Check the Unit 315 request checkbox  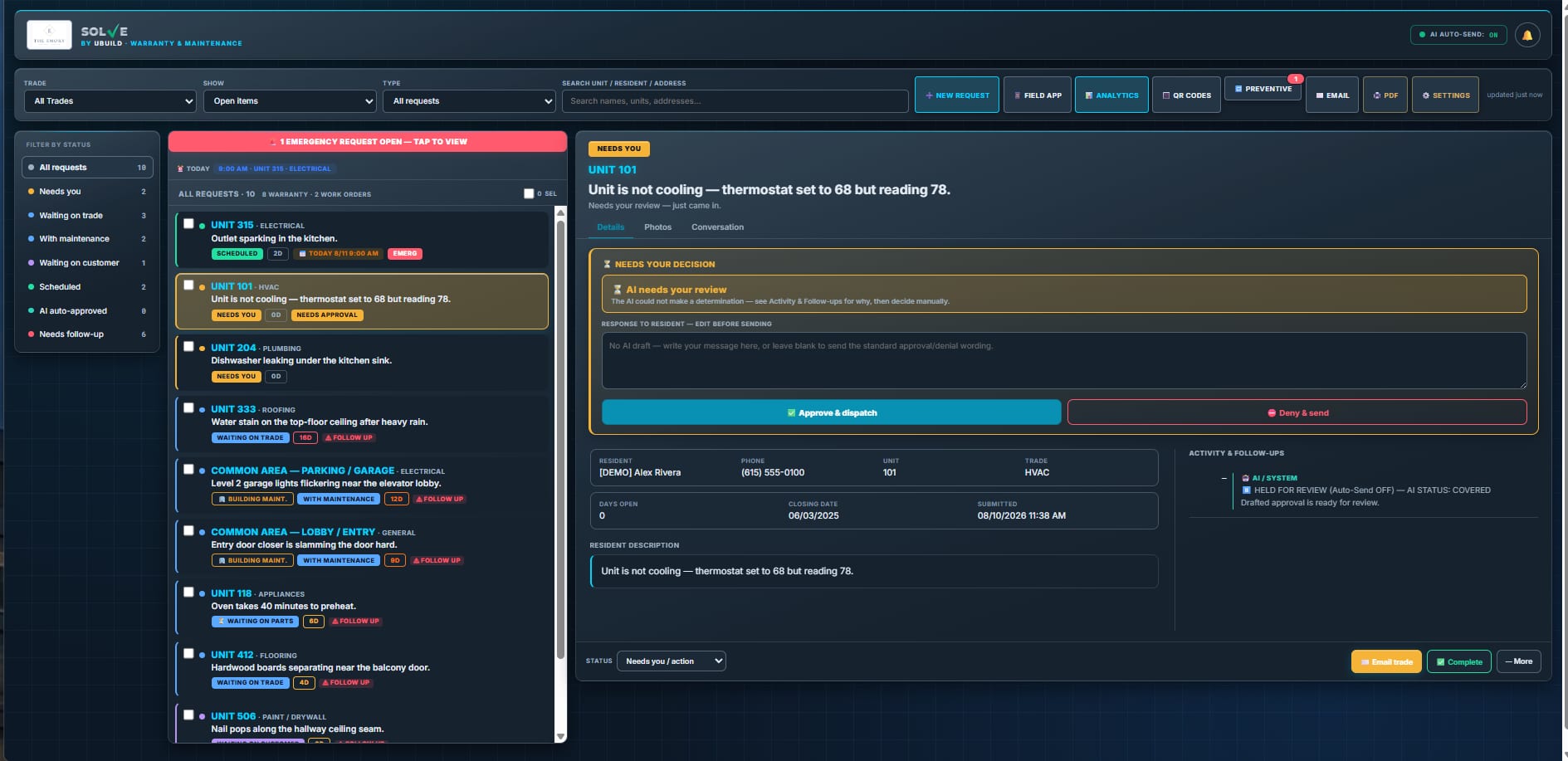[x=188, y=223]
